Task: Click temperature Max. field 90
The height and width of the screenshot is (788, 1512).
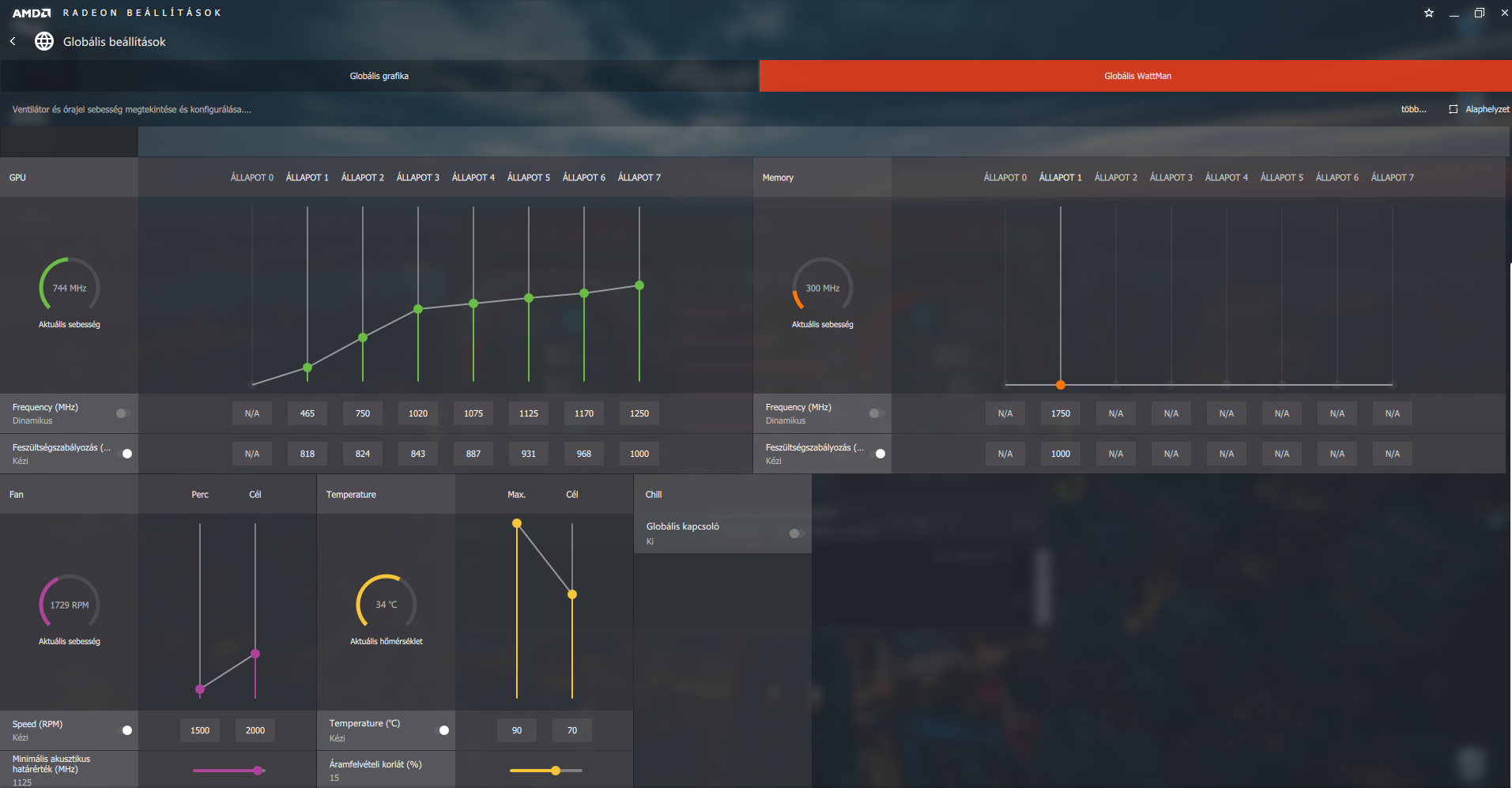Action: (x=517, y=730)
